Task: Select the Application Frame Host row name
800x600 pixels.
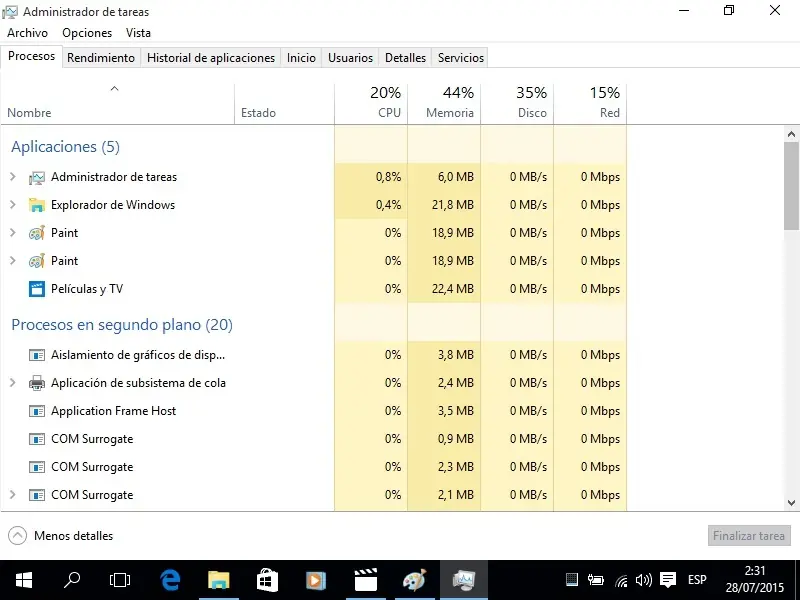Action: (x=113, y=411)
